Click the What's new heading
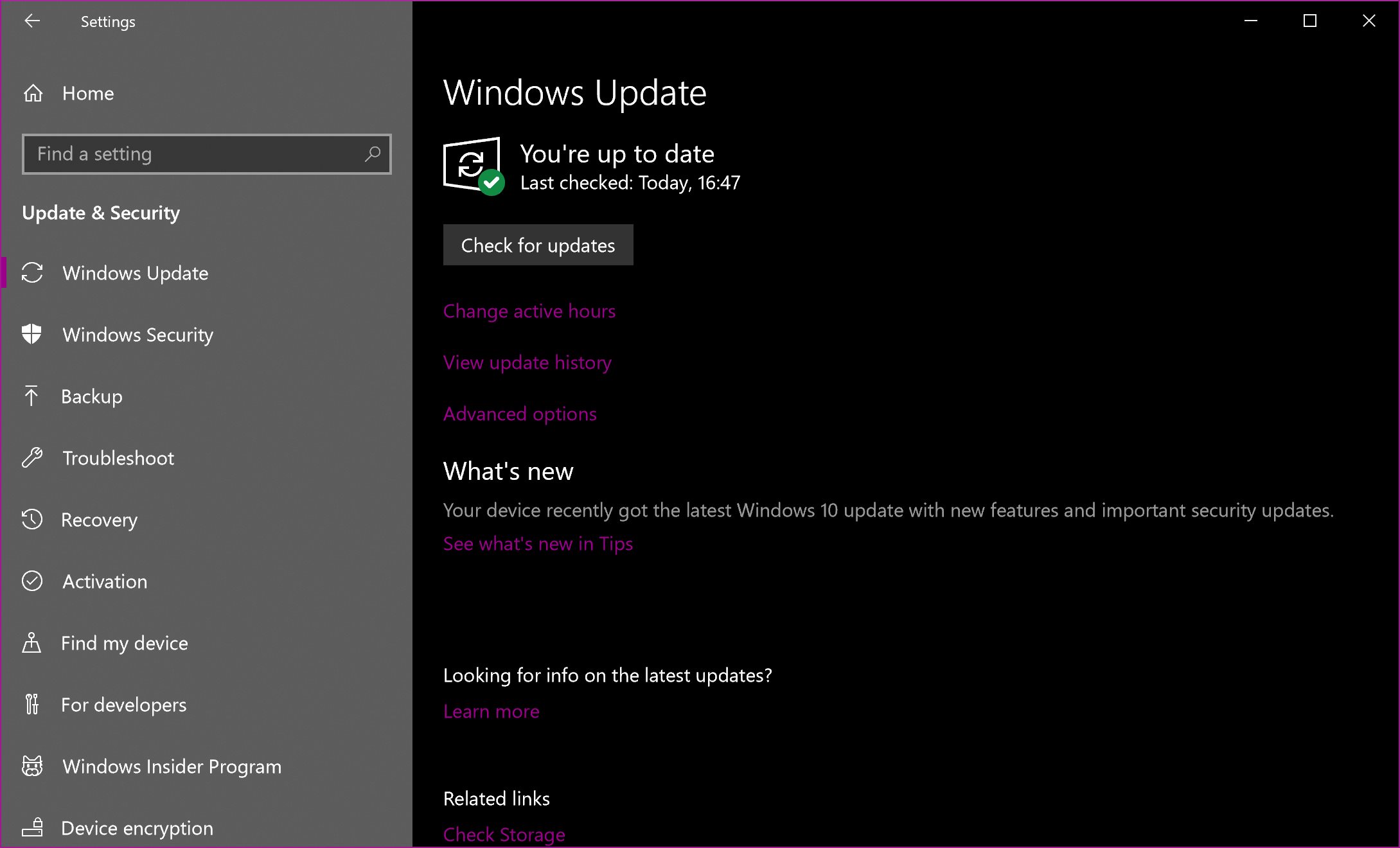Screen dimensions: 1400x848 [508, 472]
